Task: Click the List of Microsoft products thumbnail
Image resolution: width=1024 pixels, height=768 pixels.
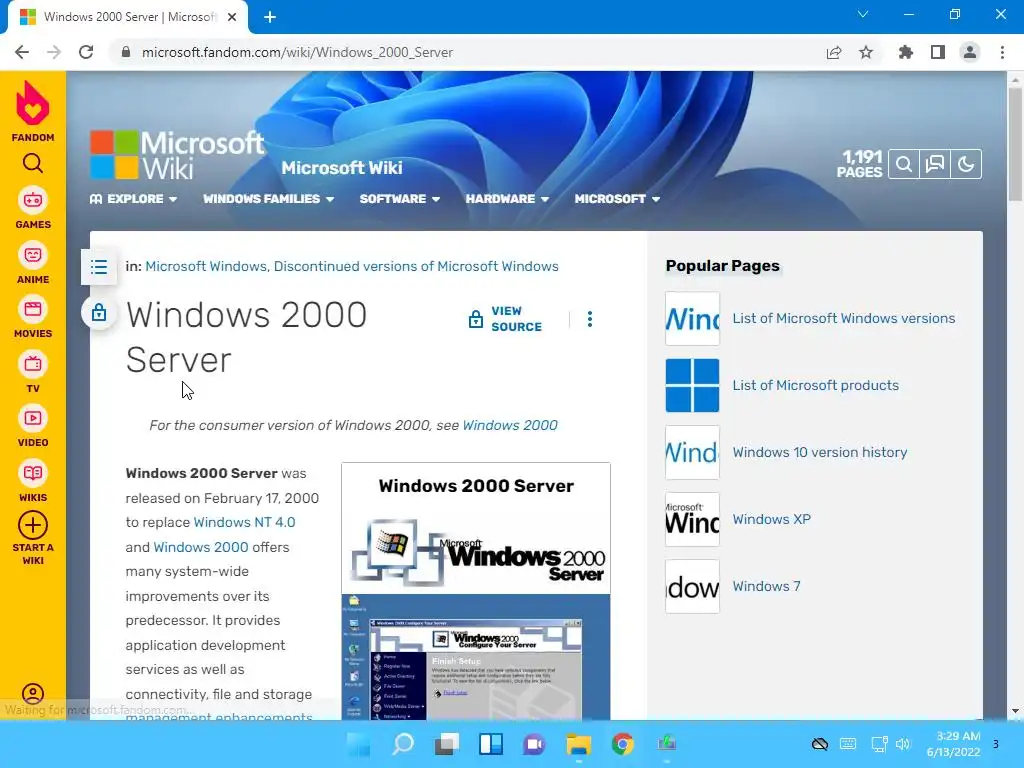Action: [x=692, y=385]
